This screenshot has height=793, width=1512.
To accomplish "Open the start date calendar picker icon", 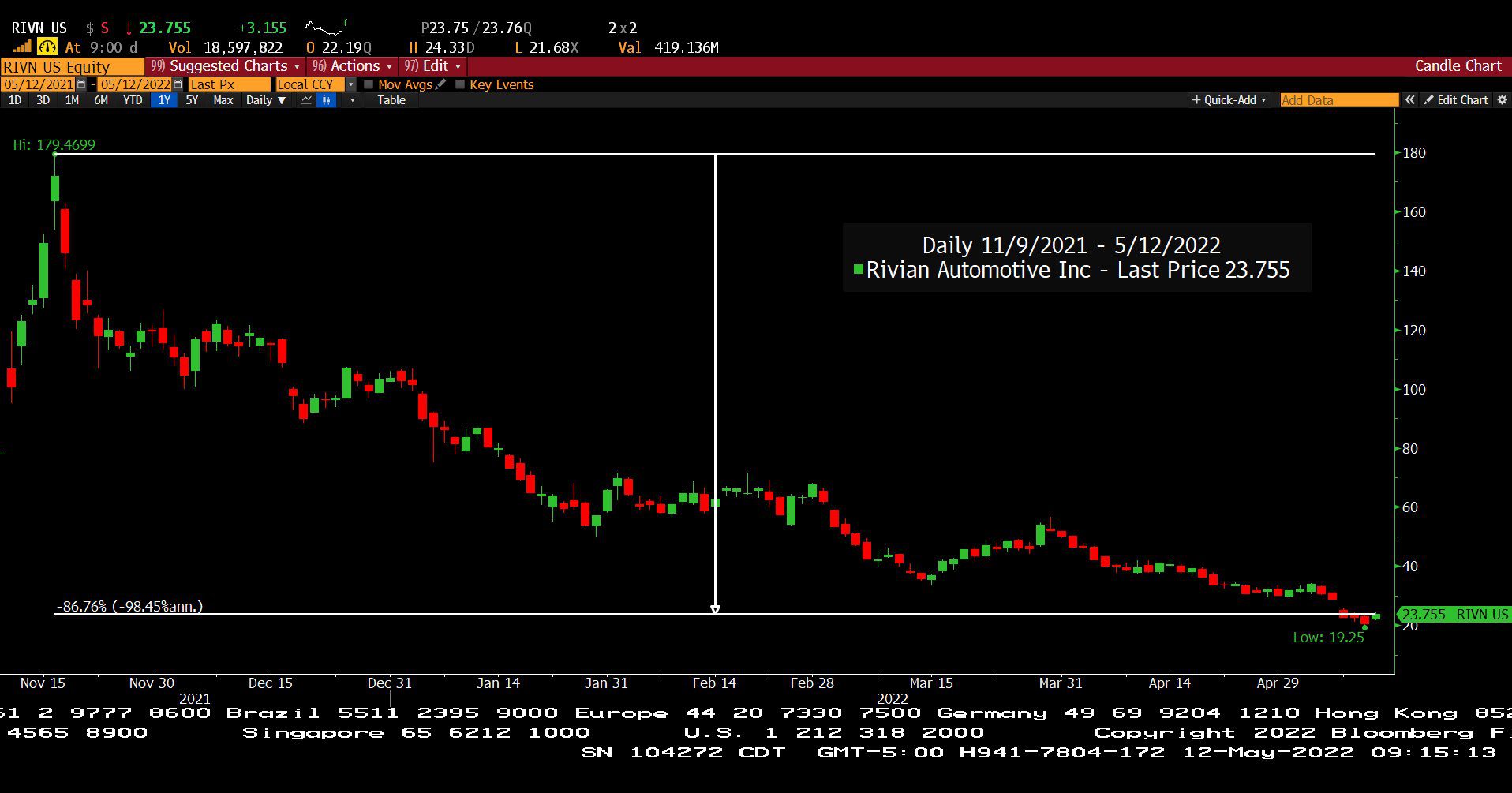I will click(x=81, y=84).
